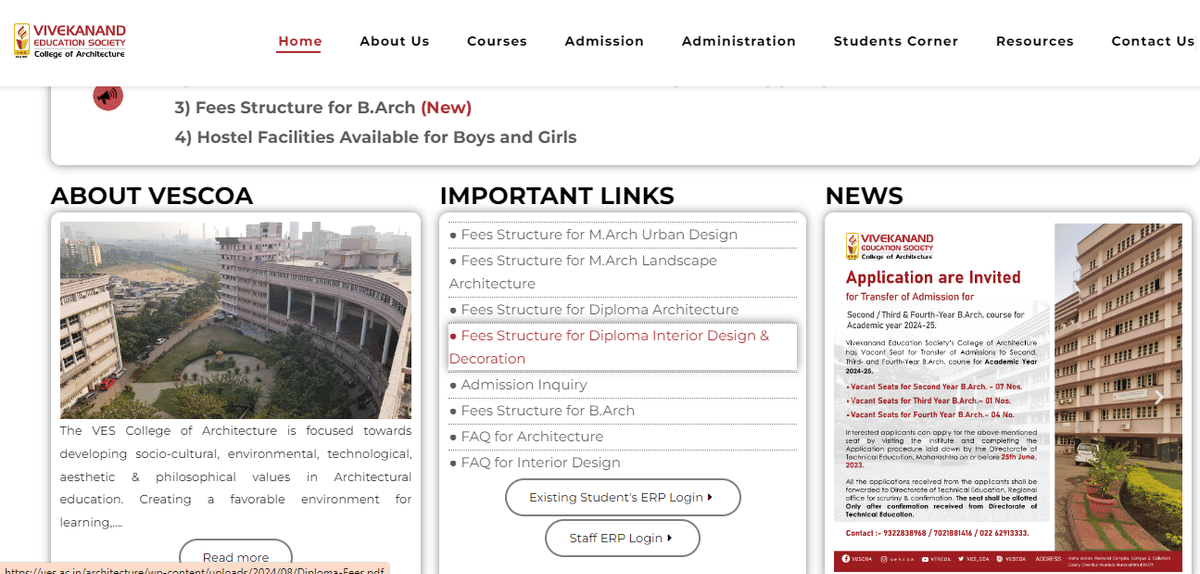Open the Admission menu
Screen dimensions: 1200x574
604,41
